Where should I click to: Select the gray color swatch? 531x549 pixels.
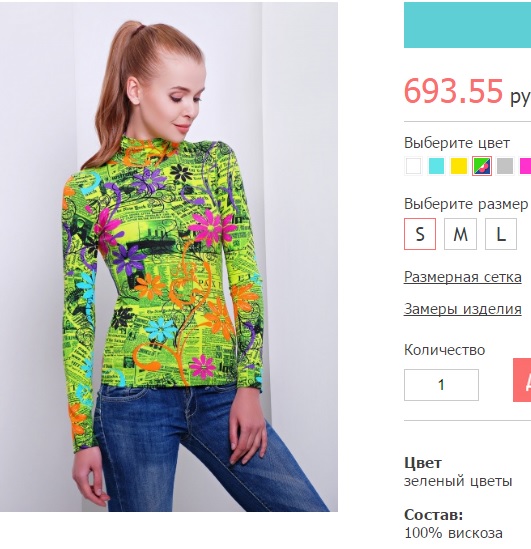(x=505, y=166)
